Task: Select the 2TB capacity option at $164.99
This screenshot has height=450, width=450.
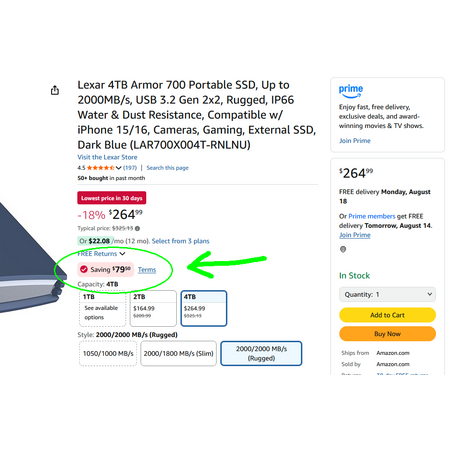Action: [x=153, y=308]
